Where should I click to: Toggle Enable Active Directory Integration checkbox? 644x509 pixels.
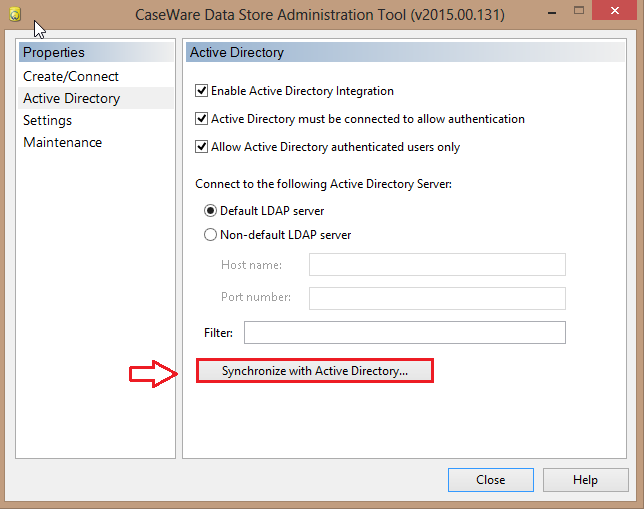202,91
